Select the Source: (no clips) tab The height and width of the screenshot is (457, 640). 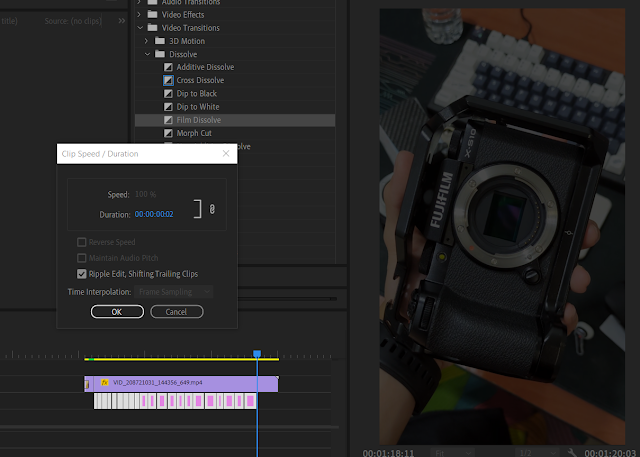[73, 21]
